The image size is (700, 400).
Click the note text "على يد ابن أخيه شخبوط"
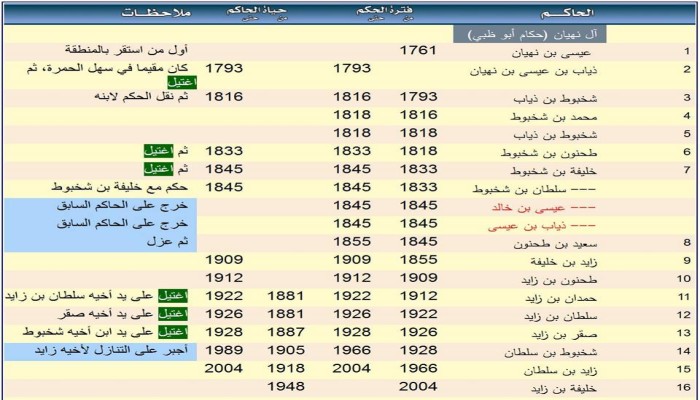pyautogui.click(x=90, y=333)
